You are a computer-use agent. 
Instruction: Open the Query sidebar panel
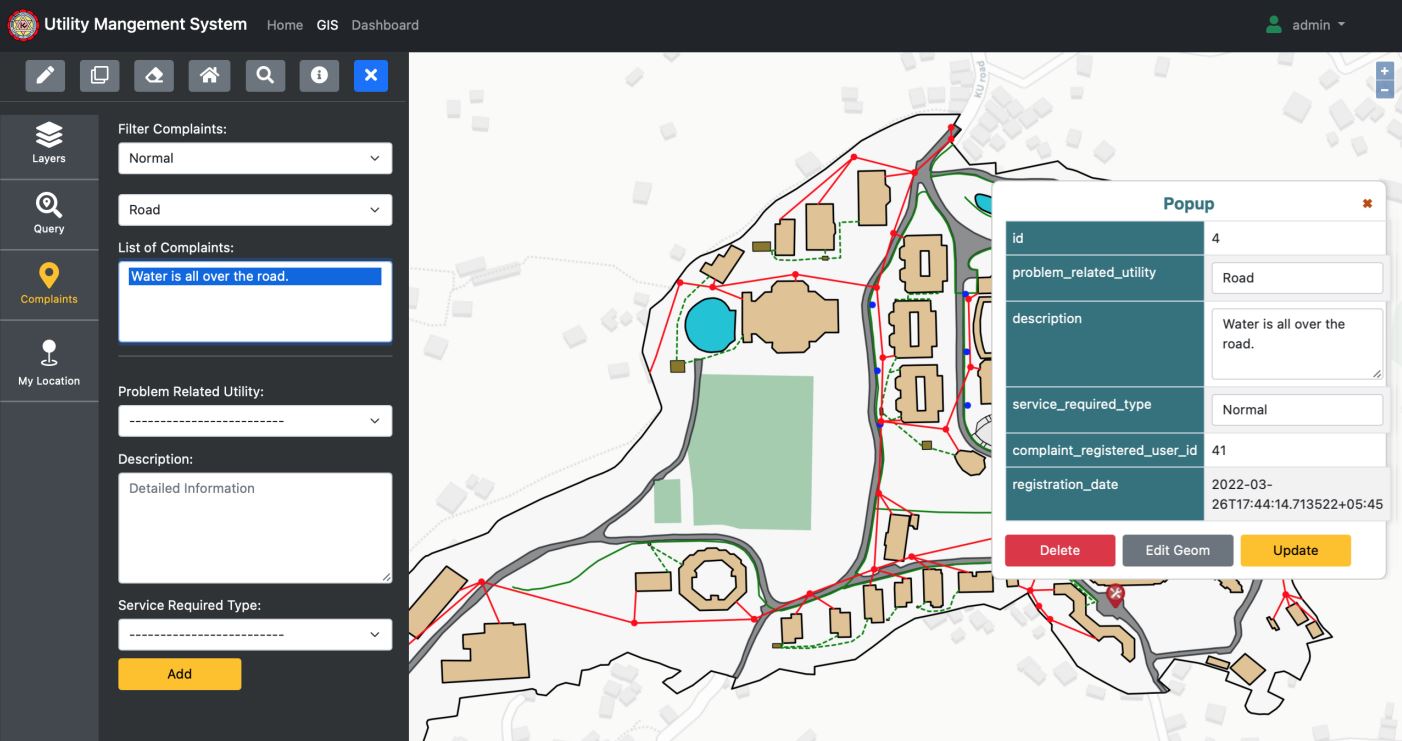point(49,214)
